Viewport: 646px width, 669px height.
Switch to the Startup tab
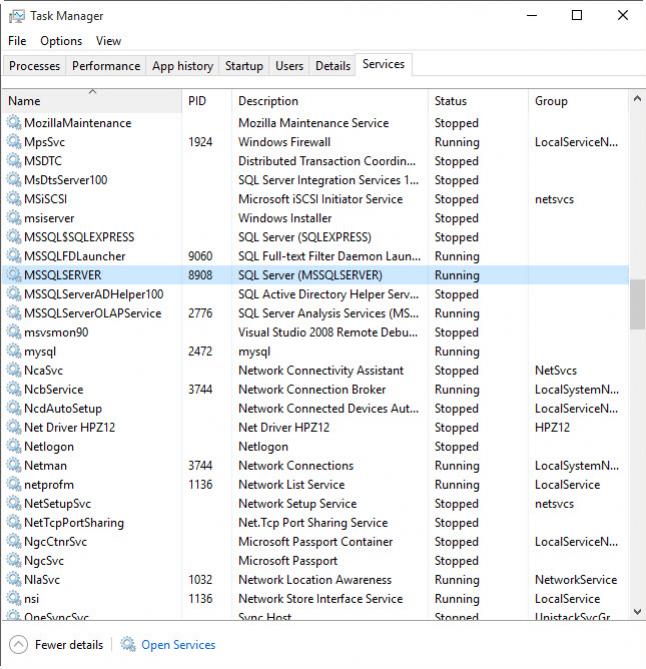[244, 66]
